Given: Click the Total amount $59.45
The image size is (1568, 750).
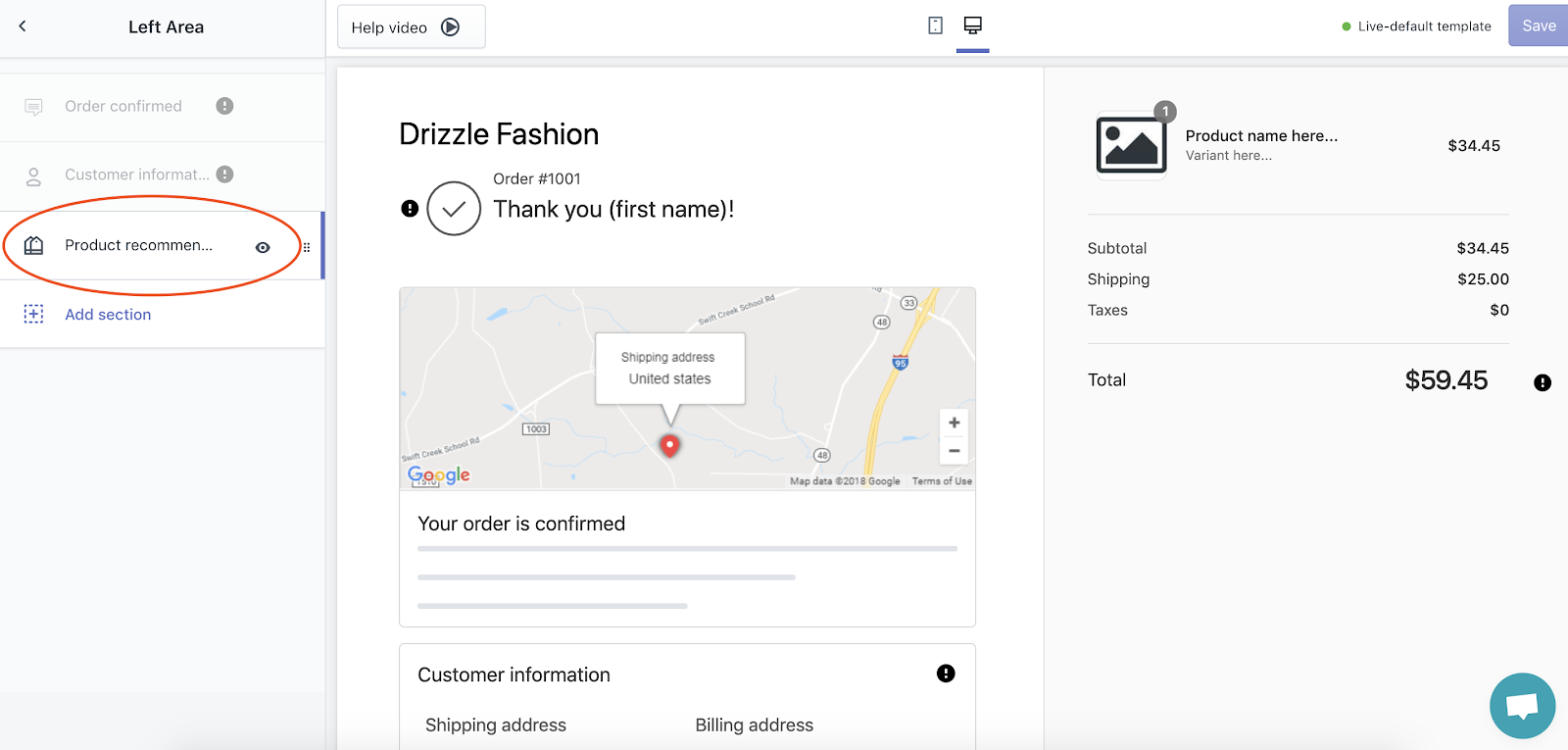Looking at the screenshot, I should coord(1446,380).
